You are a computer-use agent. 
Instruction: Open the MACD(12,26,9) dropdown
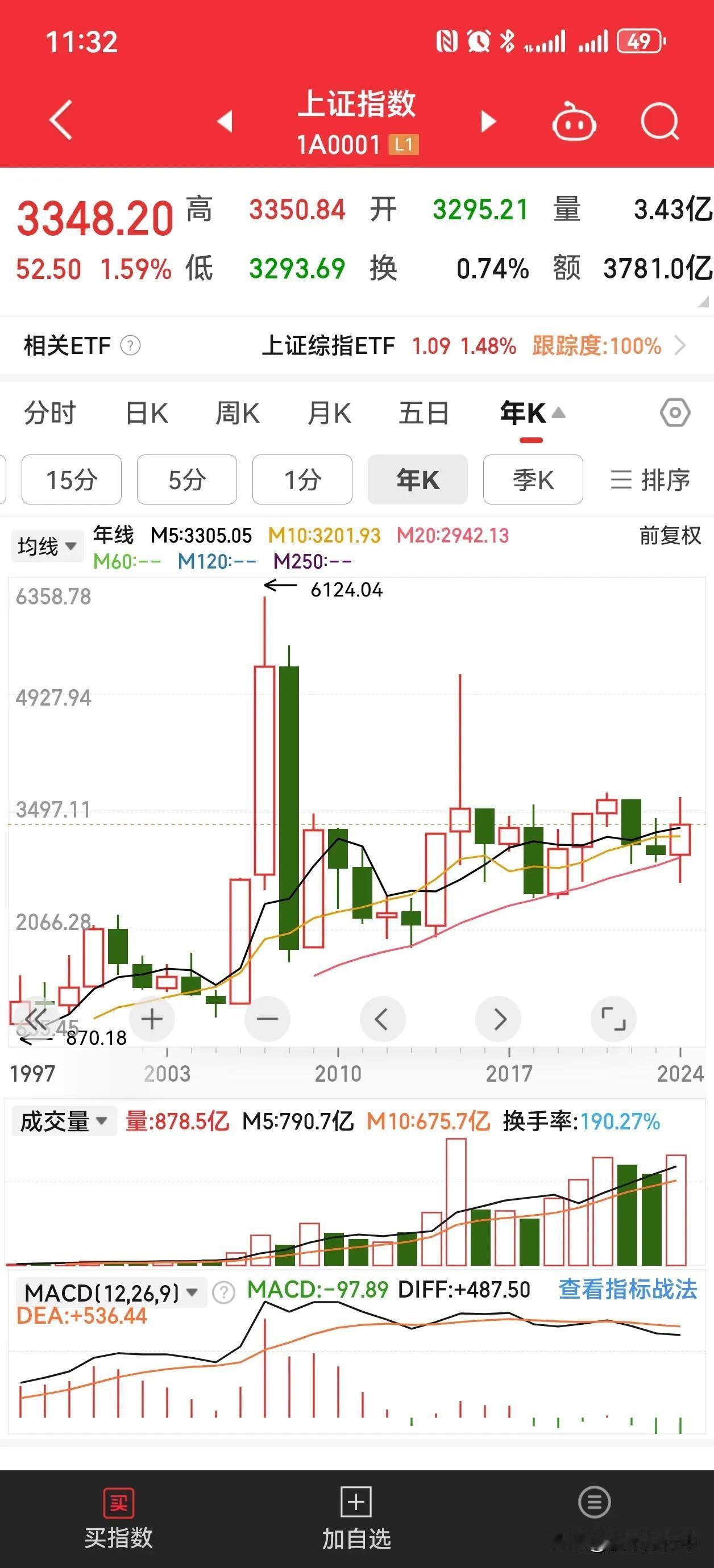tap(111, 1292)
